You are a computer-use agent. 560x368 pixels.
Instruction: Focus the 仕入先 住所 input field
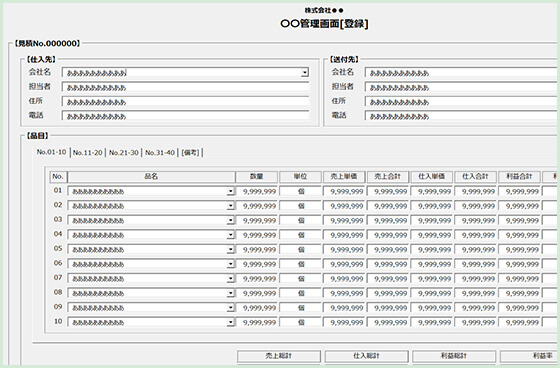click(185, 102)
